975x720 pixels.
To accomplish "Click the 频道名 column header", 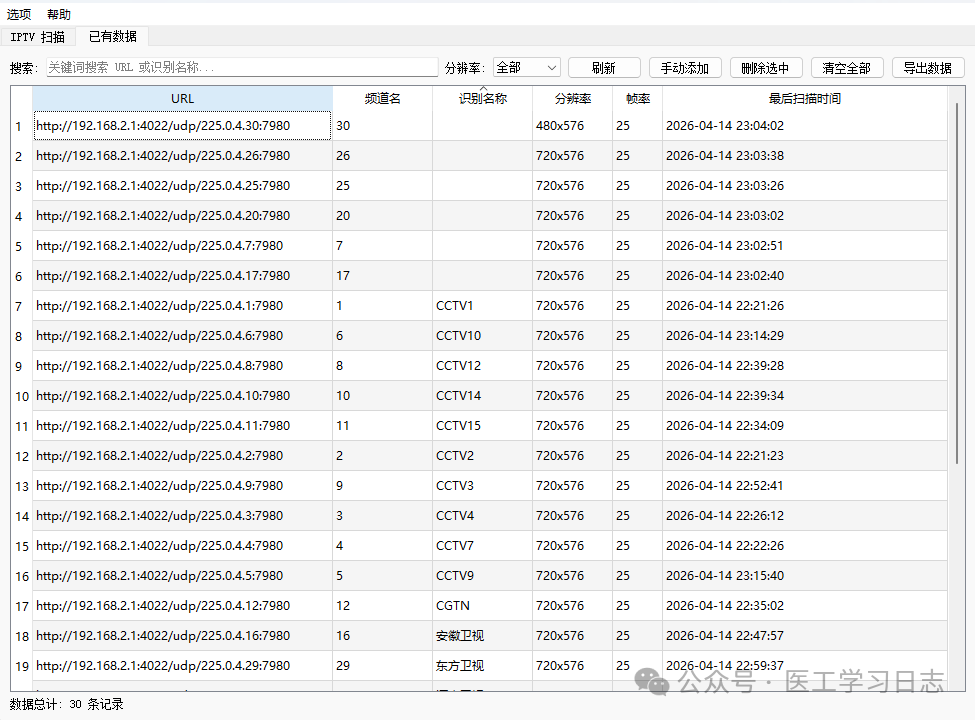I will (x=382, y=99).
